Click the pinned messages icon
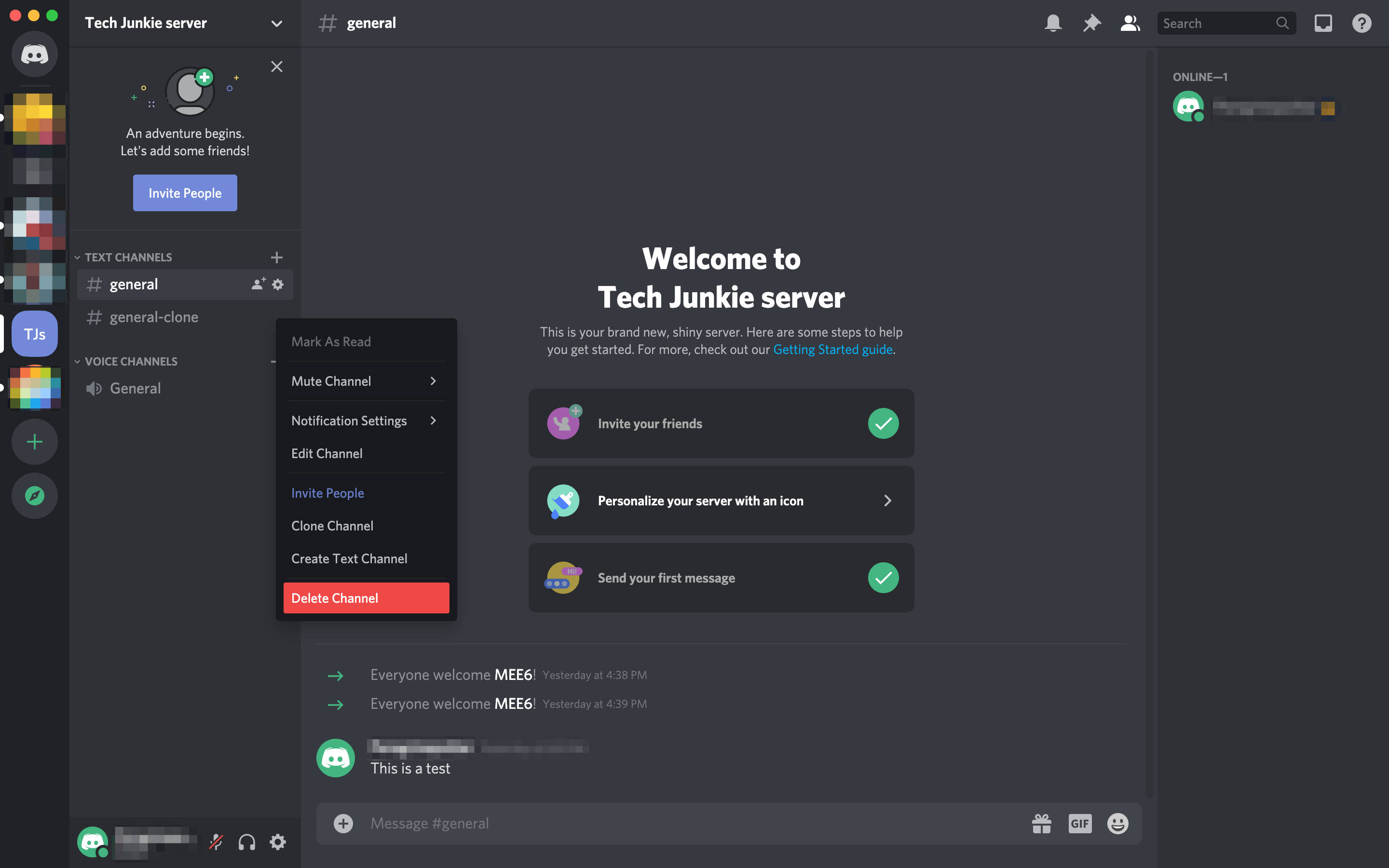Screen dimensions: 1389x868 pyautogui.click(x=1092, y=22)
